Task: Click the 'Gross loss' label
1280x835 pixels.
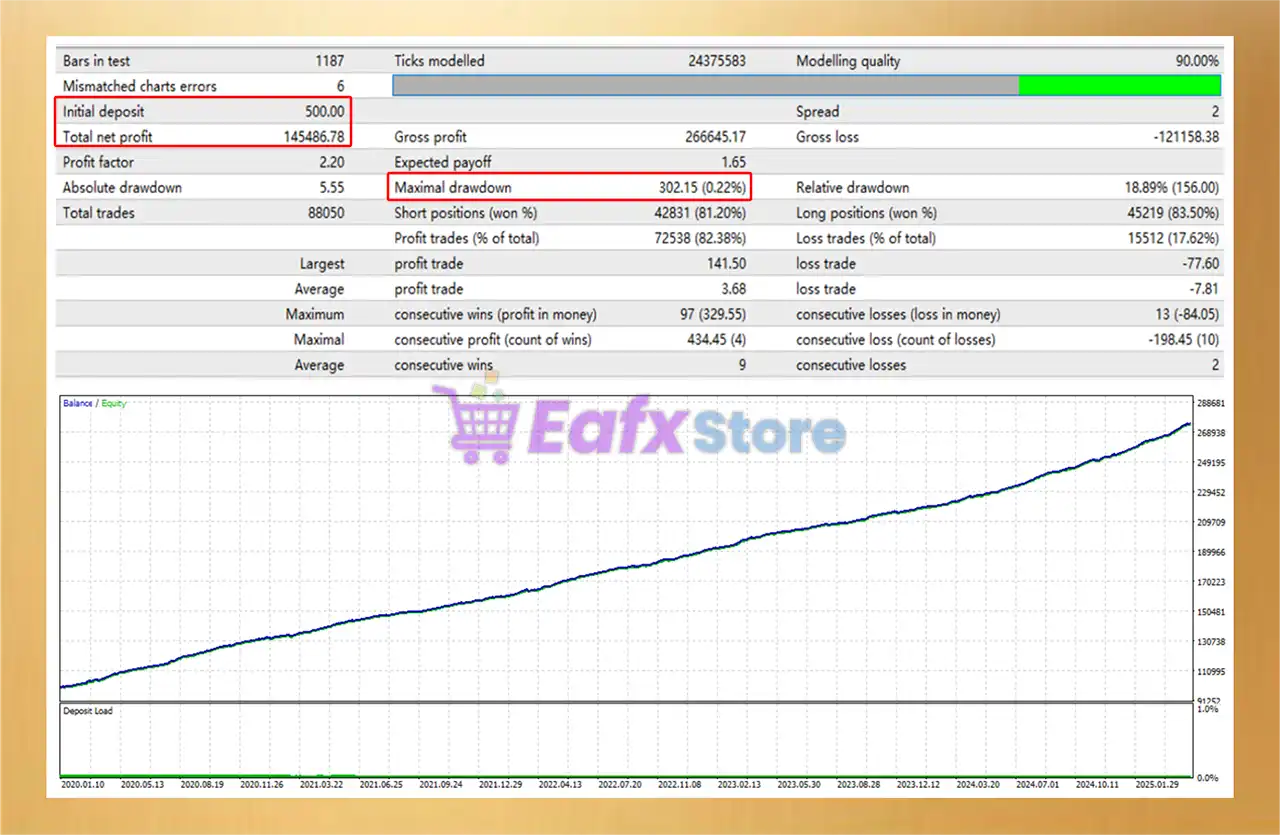Action: point(827,137)
